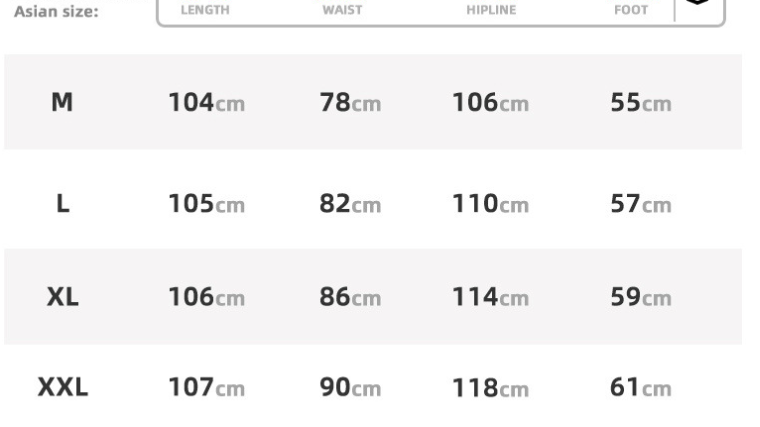Click the 114cm hipline value

tap(490, 297)
